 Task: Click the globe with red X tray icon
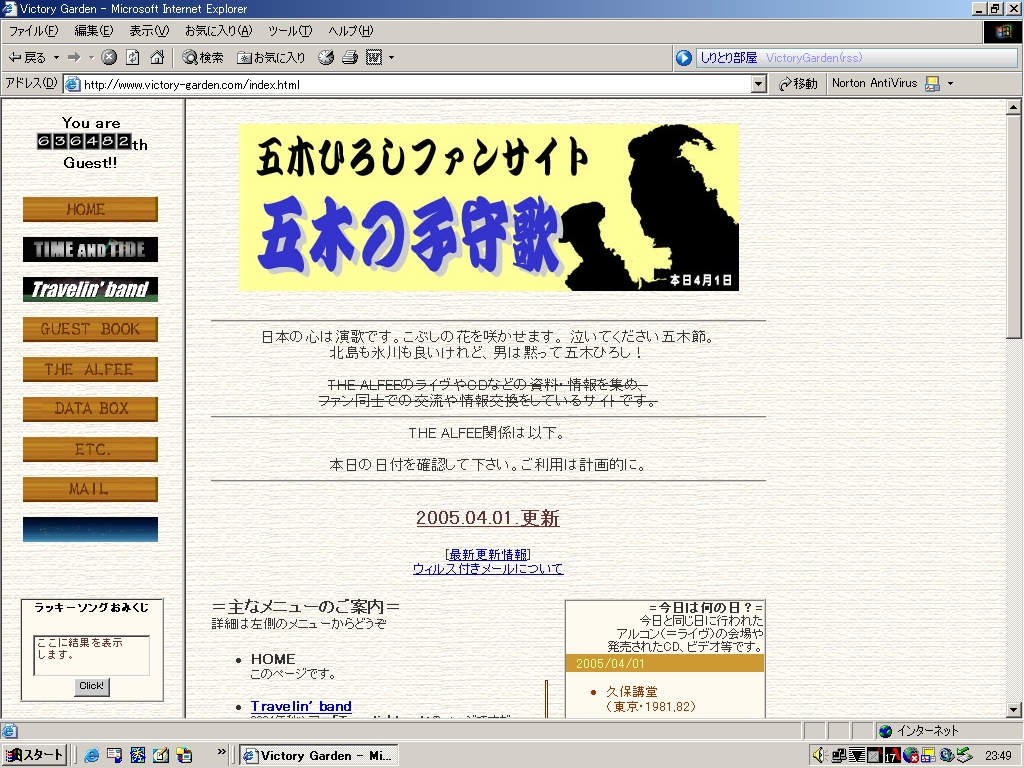coord(910,756)
